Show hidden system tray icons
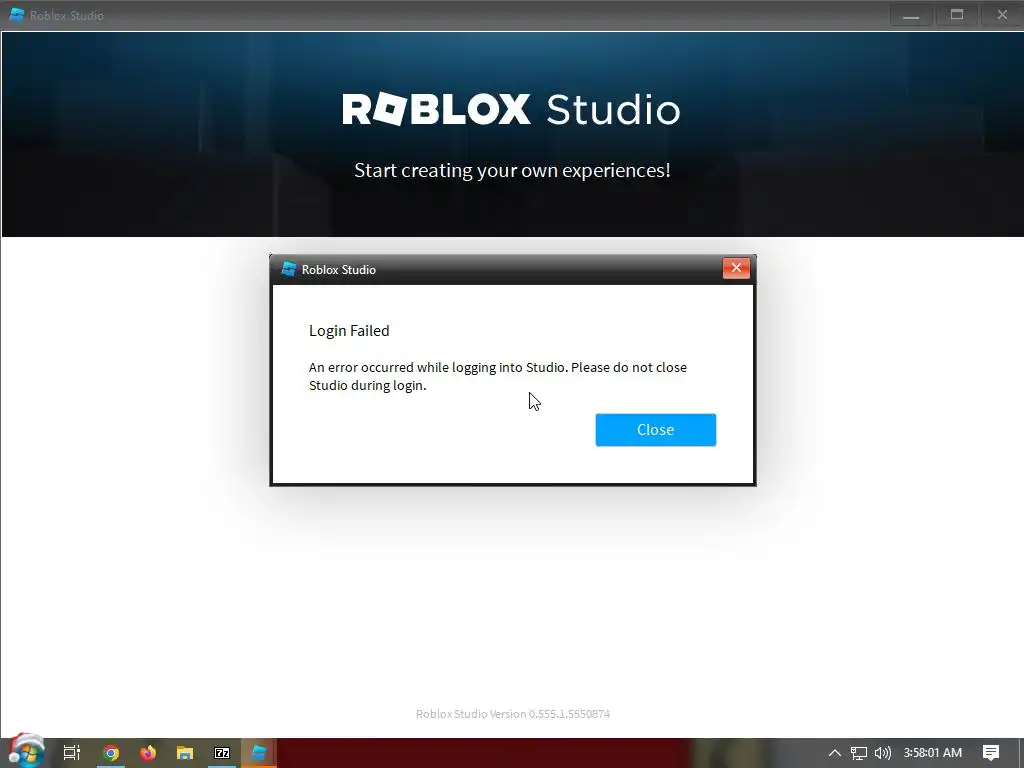This screenshot has height=768, width=1024. pyautogui.click(x=835, y=753)
